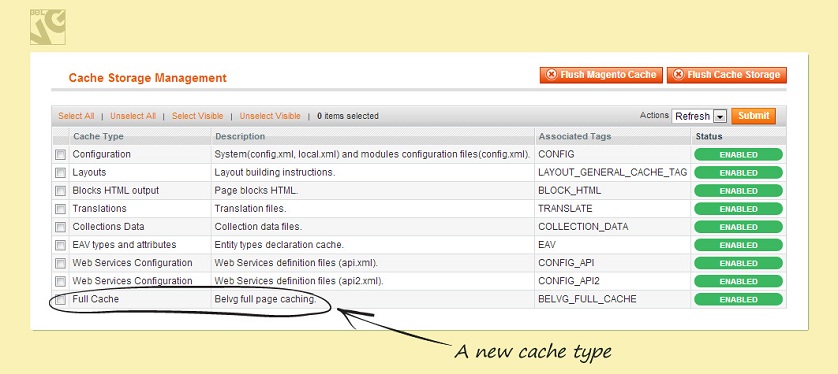The image size is (838, 374).
Task: Click the Unselect All link
Action: [133, 116]
